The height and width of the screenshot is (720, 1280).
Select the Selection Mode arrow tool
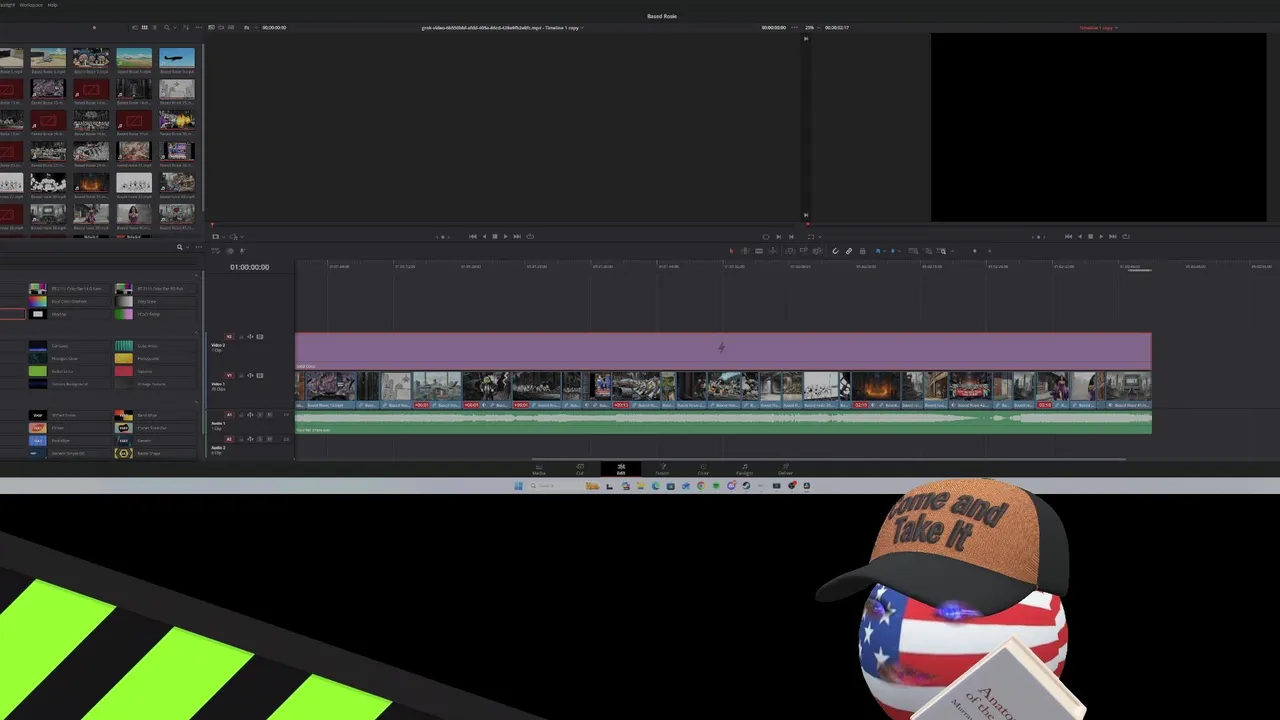pos(732,251)
